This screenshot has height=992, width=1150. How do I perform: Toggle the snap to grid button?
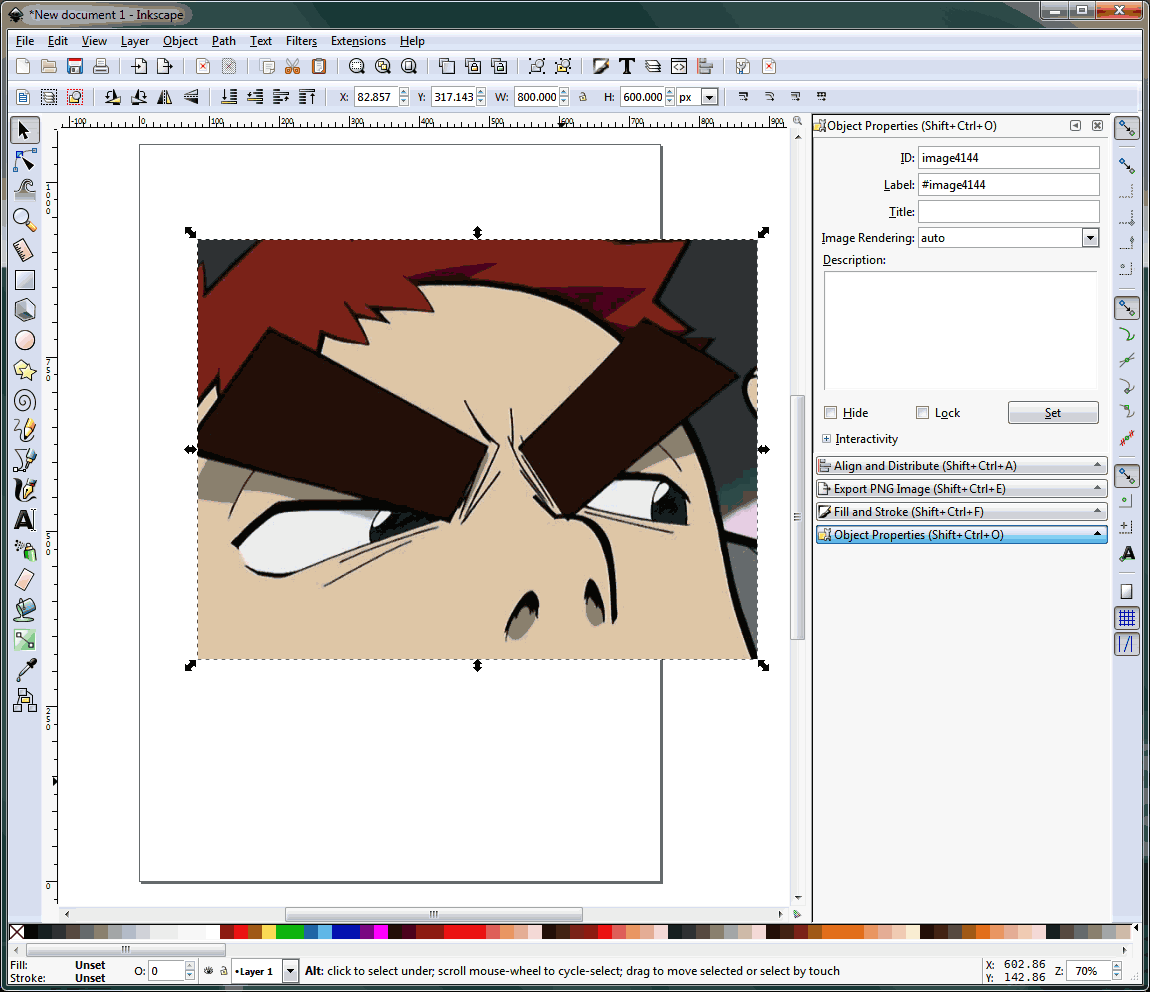pyautogui.click(x=1127, y=618)
